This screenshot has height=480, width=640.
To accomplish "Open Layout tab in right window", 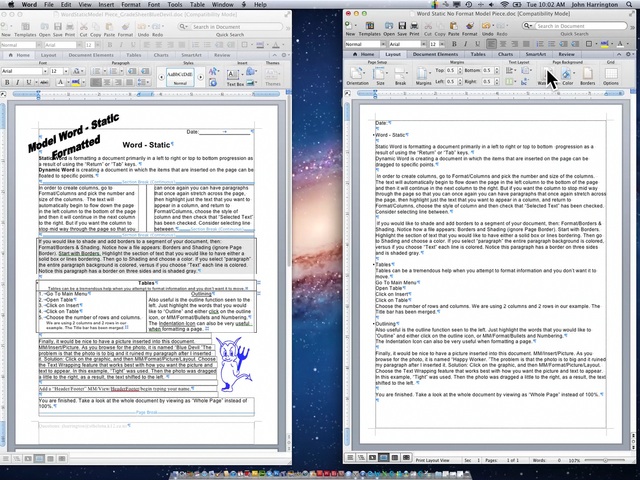I will point(393,54).
